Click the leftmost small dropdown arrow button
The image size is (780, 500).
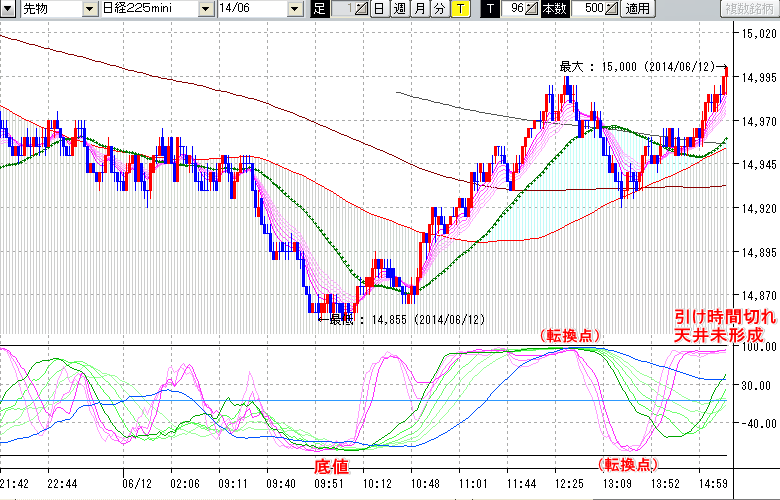(x=9, y=9)
